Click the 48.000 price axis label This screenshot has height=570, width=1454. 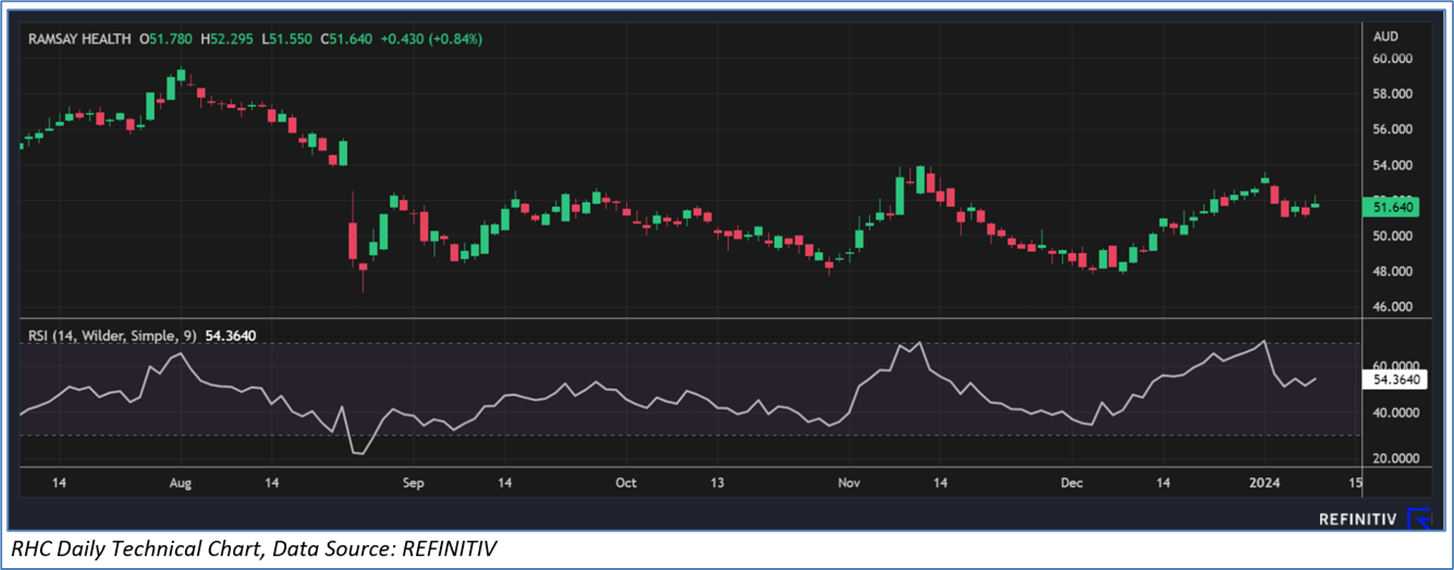point(1391,272)
